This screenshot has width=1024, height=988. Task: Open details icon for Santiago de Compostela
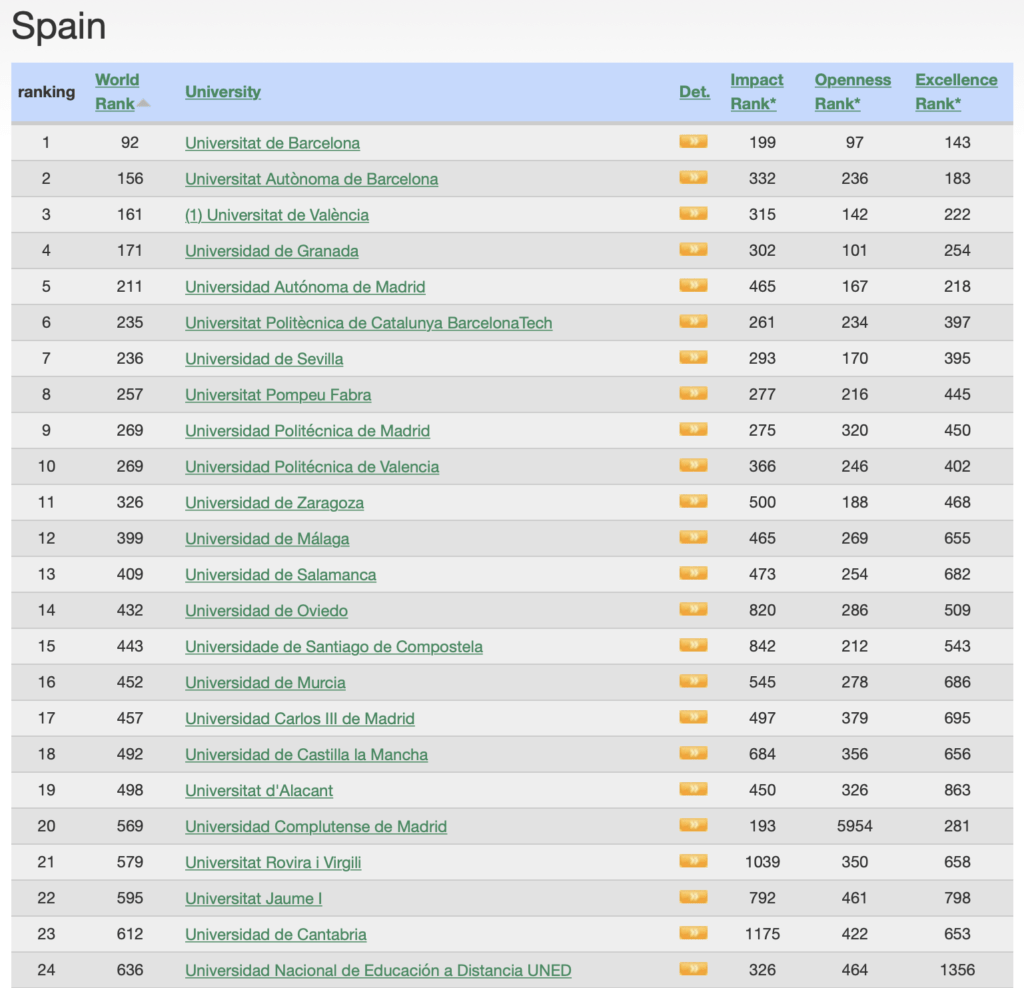[693, 645]
